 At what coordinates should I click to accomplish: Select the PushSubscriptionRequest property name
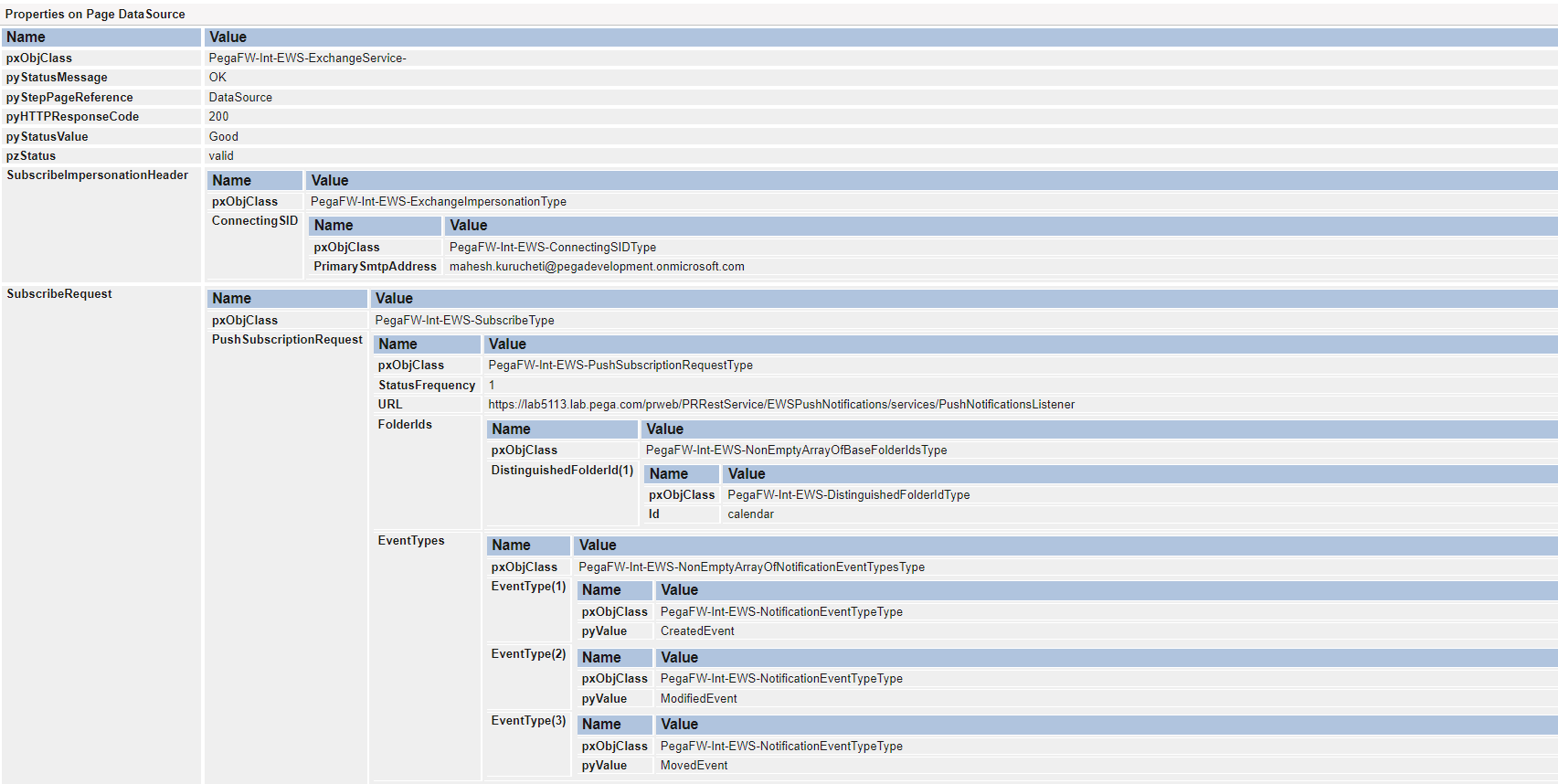(x=287, y=340)
